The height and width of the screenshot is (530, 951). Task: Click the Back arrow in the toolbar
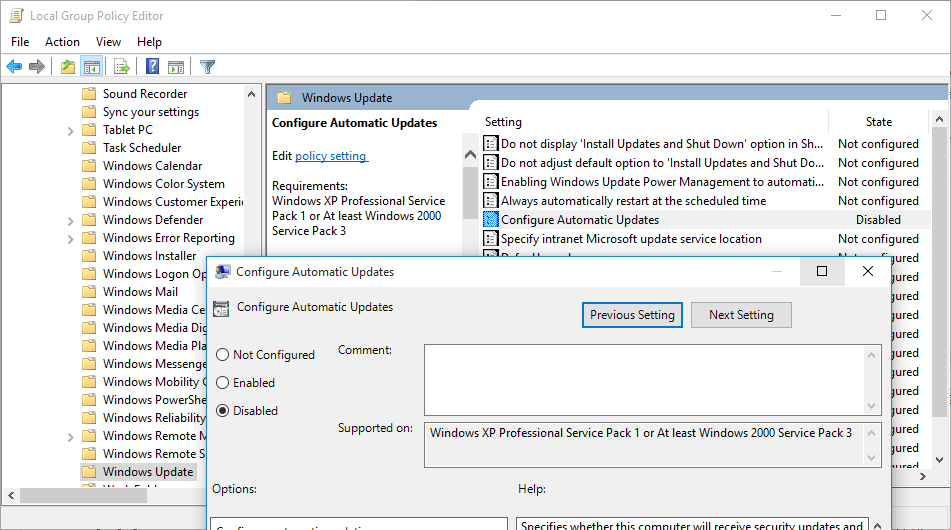click(14, 67)
